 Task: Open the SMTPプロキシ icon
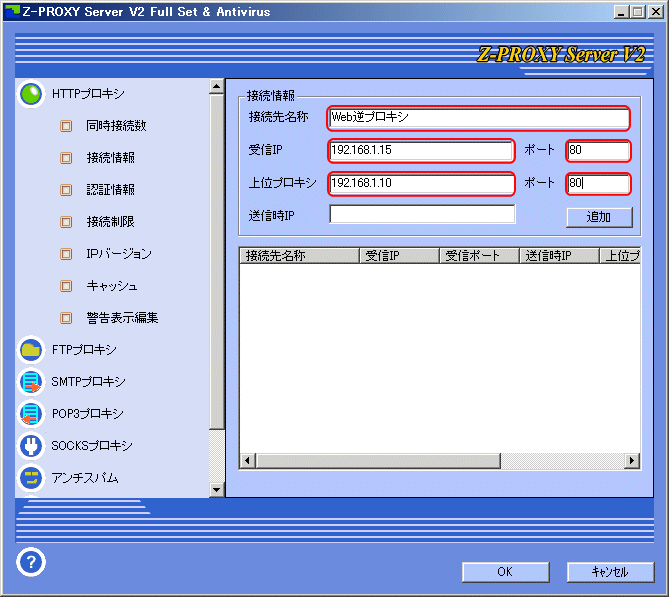(31, 381)
